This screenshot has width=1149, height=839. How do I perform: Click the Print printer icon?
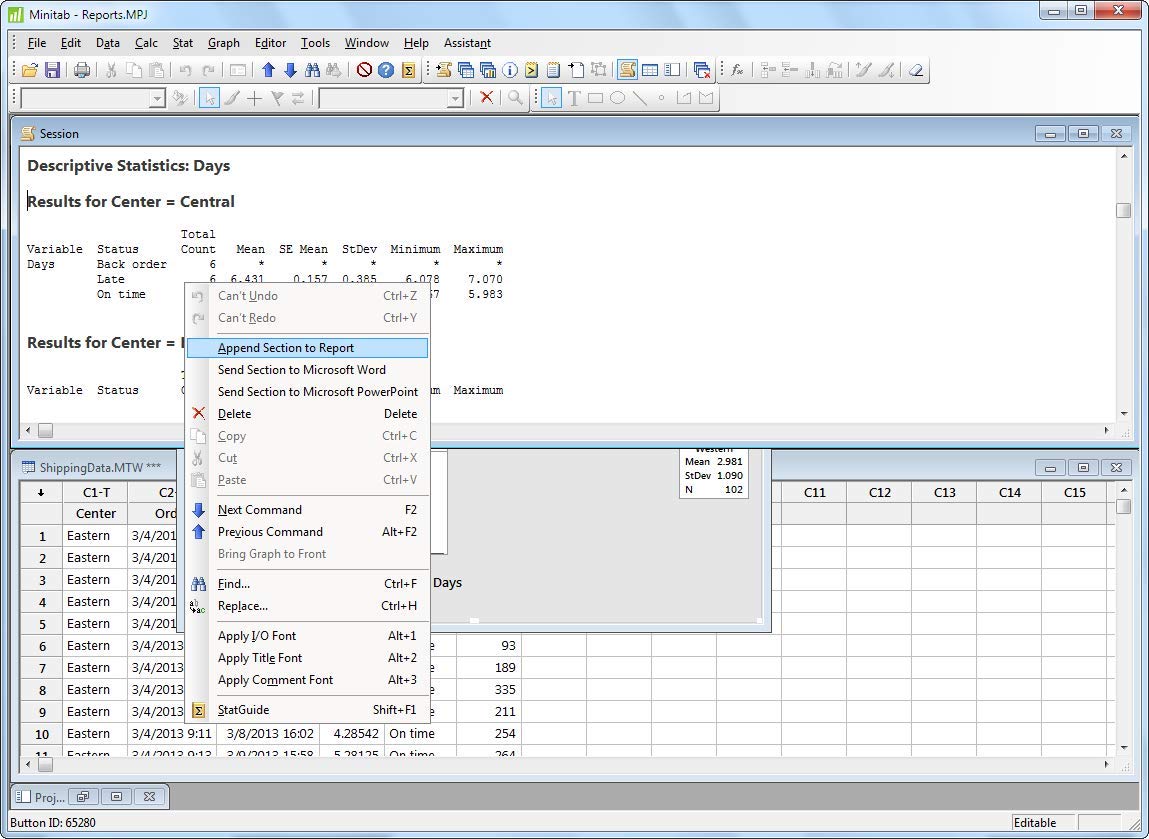pyautogui.click(x=82, y=70)
